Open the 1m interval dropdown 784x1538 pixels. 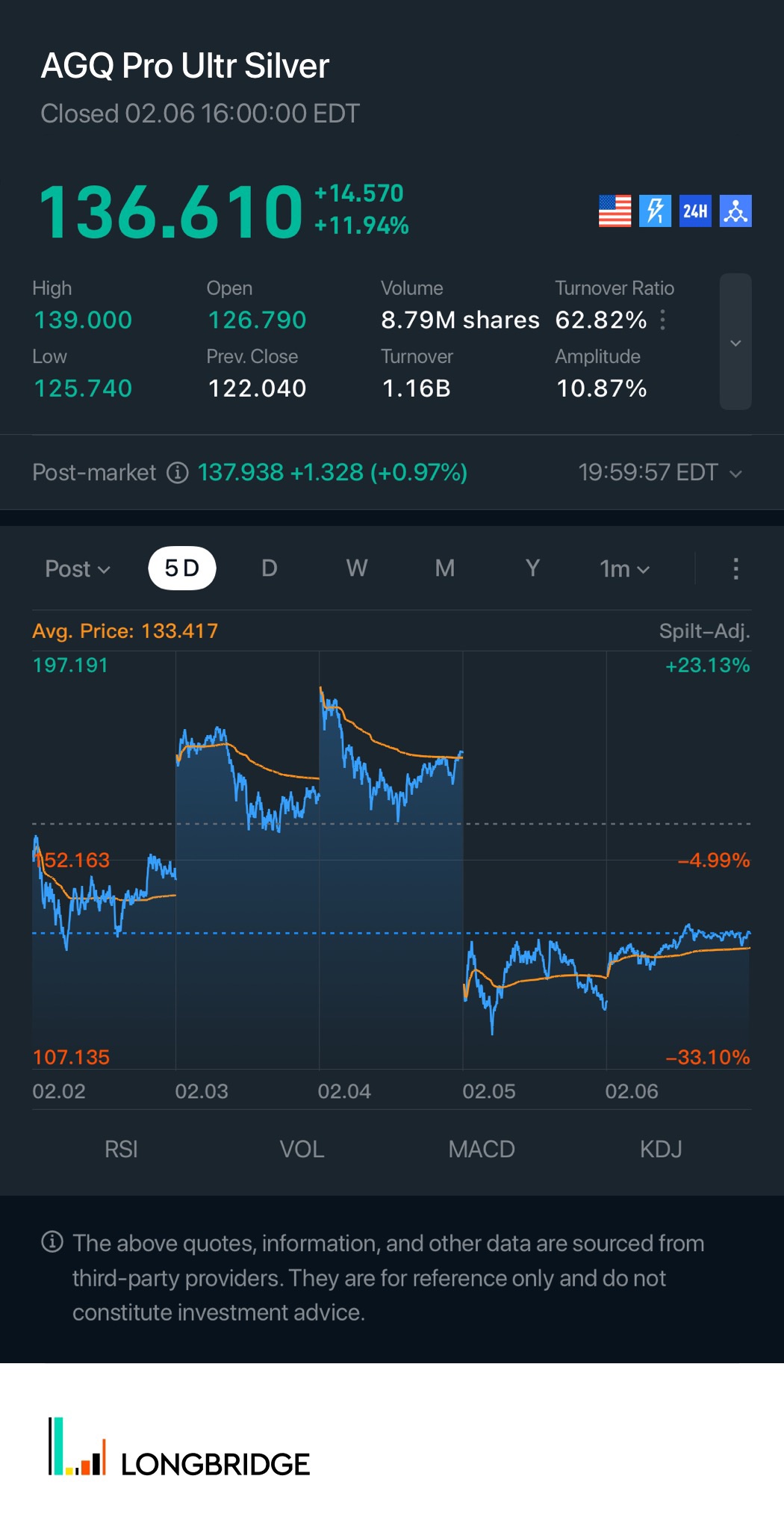pos(624,569)
